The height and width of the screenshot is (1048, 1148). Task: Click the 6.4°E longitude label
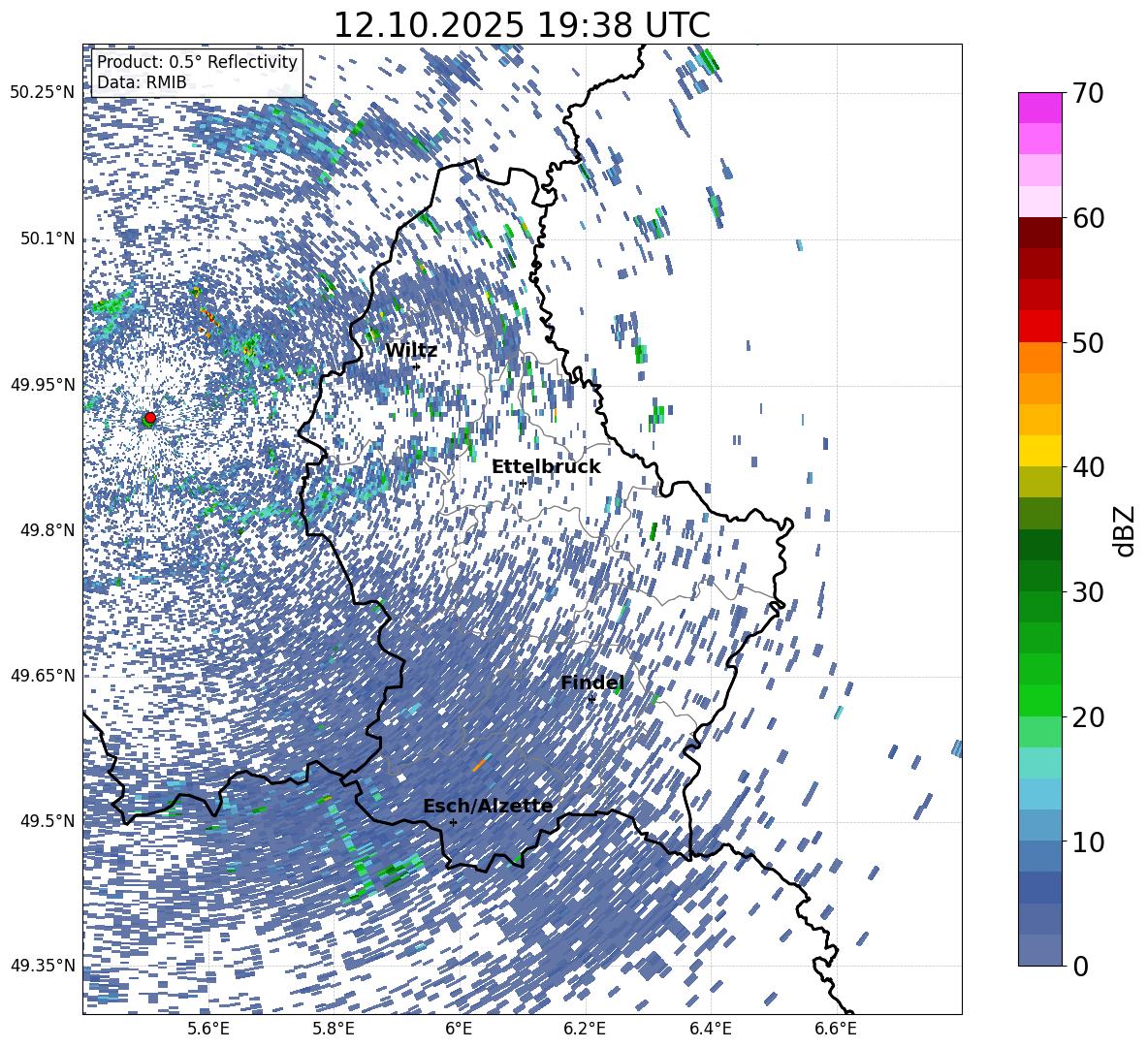point(710,1029)
